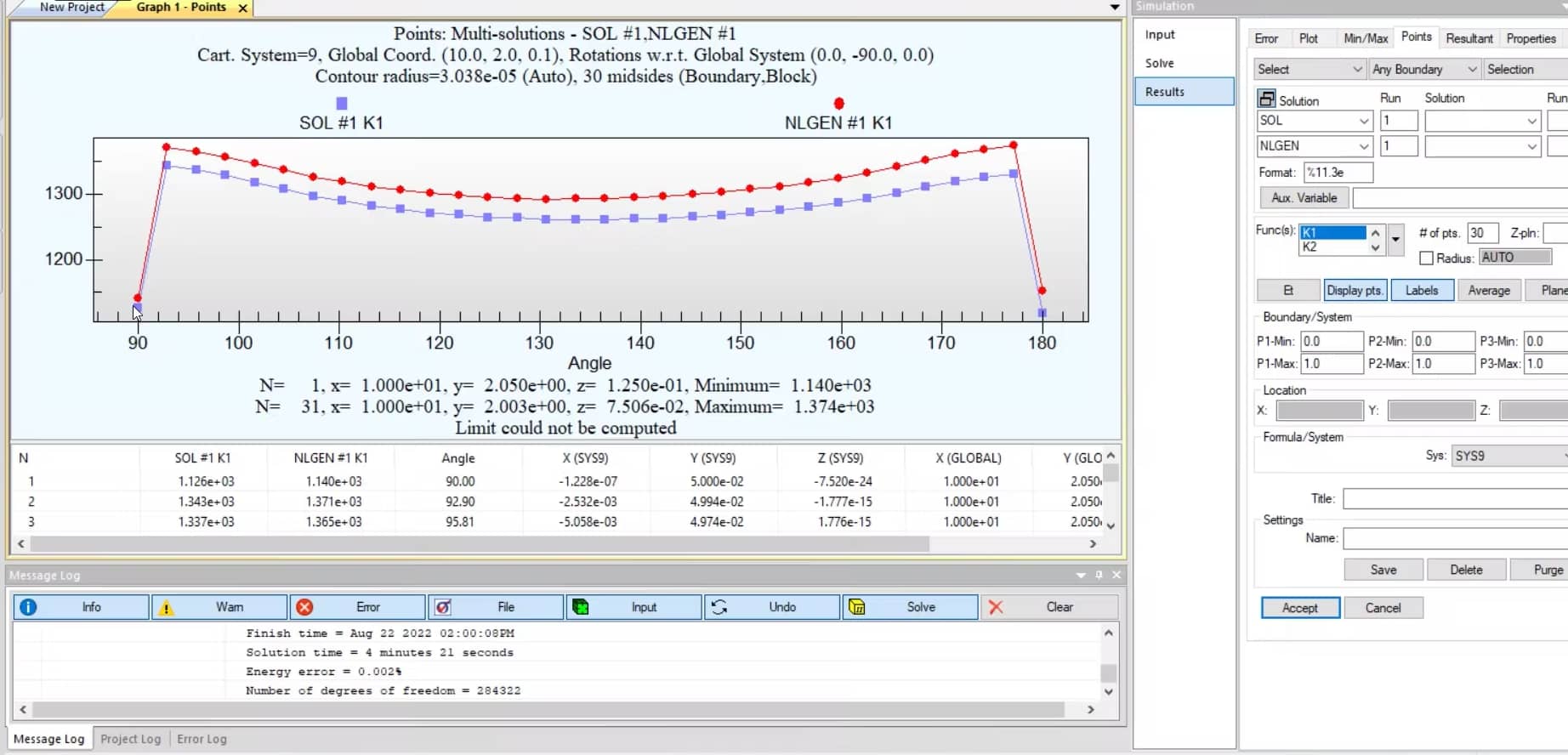Toggle the Warn warning-triangle filter
The height and width of the screenshot is (755, 1568).
[x=166, y=607]
